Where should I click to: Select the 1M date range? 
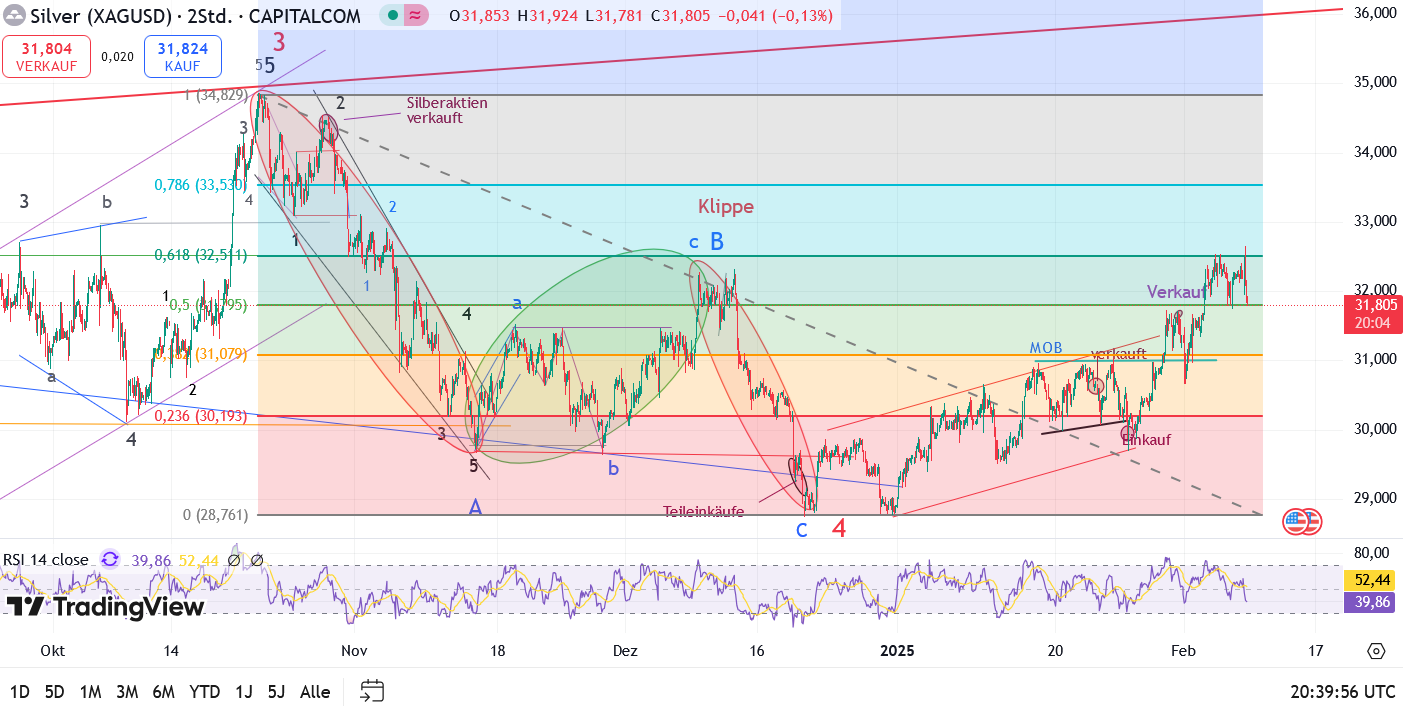click(90, 692)
